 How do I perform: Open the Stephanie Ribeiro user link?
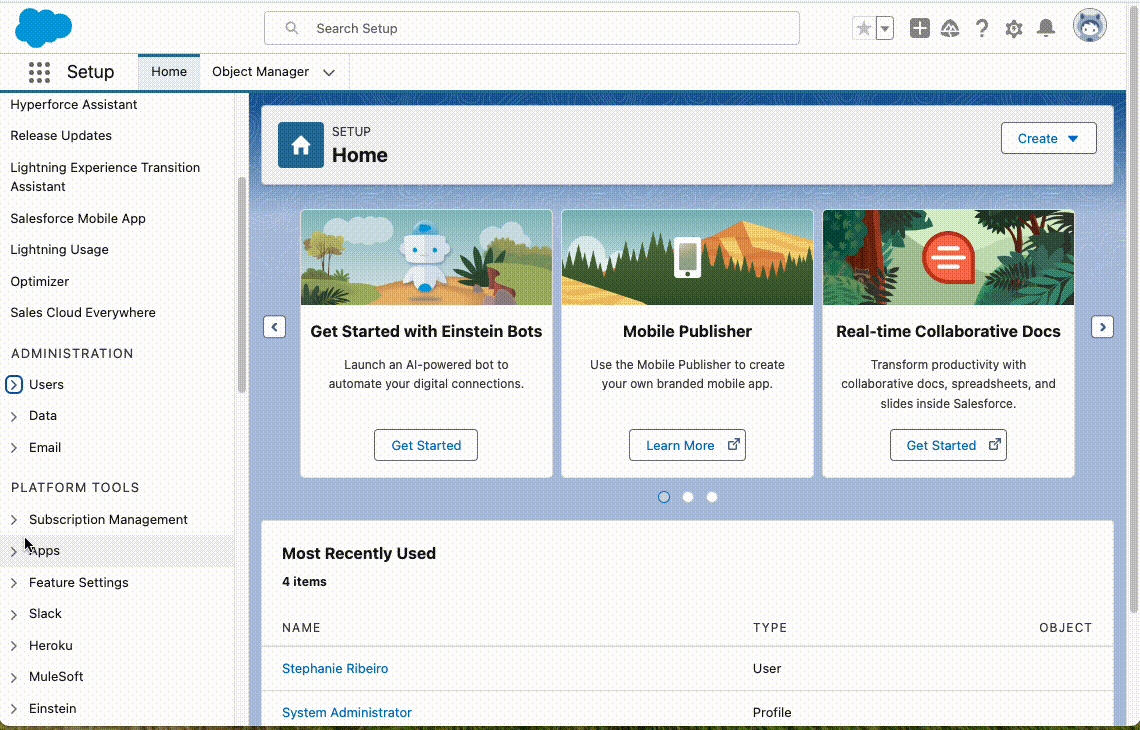(x=335, y=669)
